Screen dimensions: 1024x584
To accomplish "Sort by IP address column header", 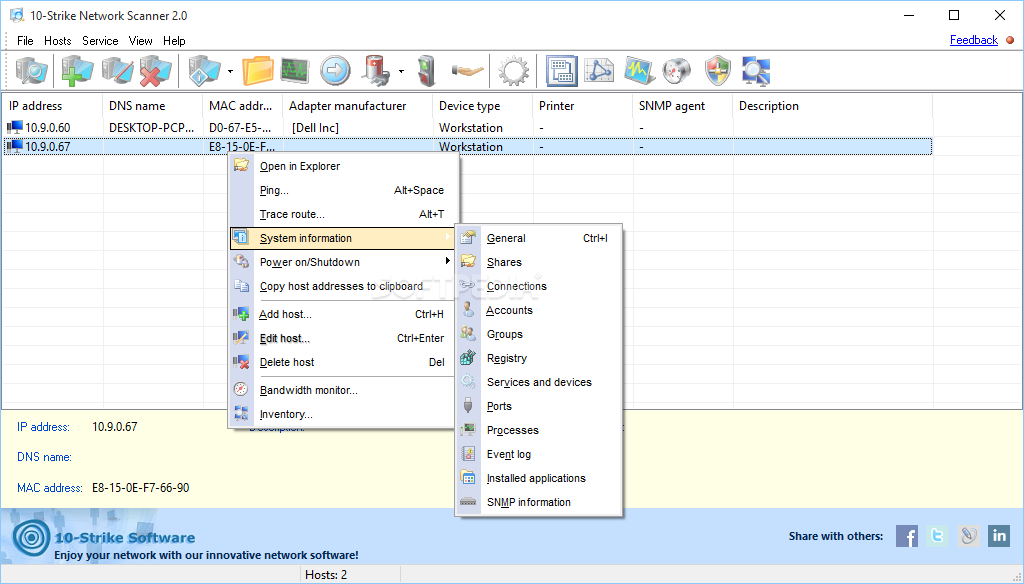I will click(x=52, y=106).
